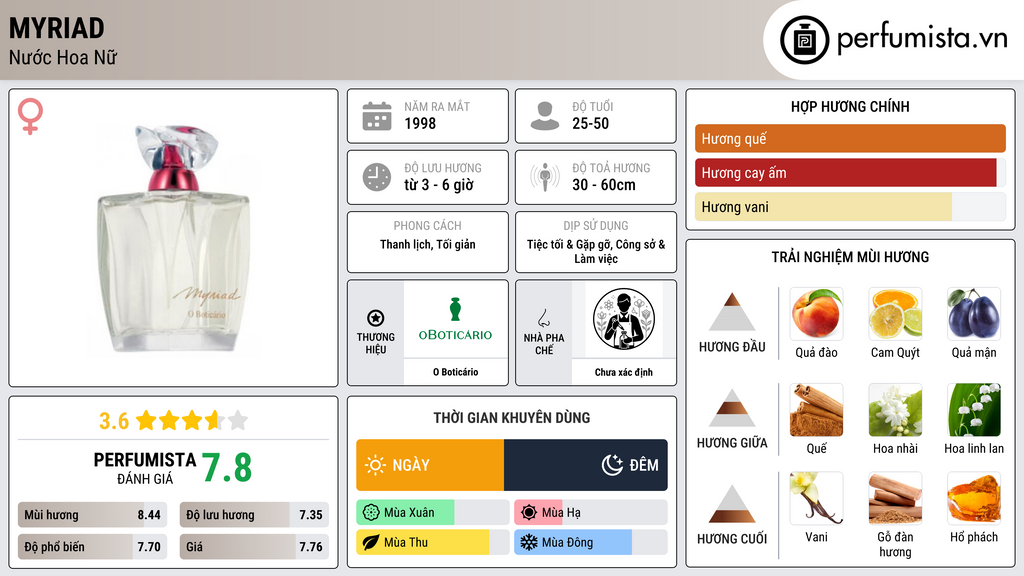This screenshot has height=576, width=1024.
Task: Click the Độ phổ biến 7.70 rating bar
Action: [92, 547]
